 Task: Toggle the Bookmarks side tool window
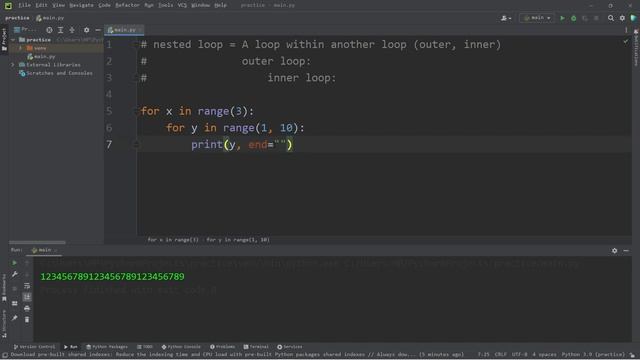(4, 288)
